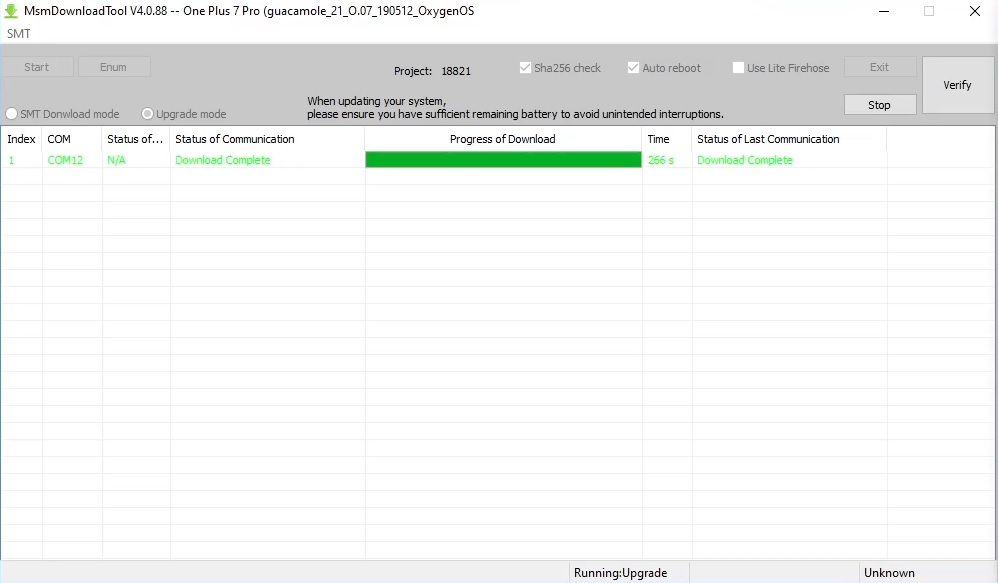Click the Project number 18821
Viewport: 998px width, 583px height.
coord(456,71)
